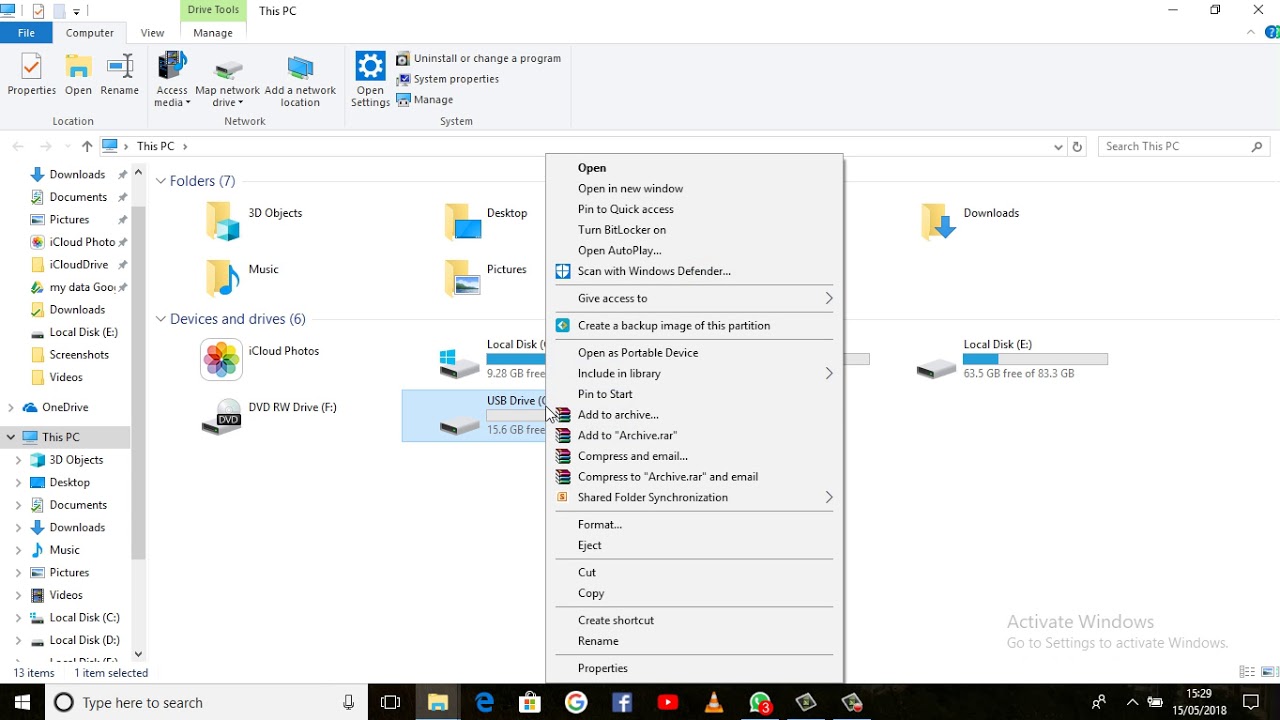The image size is (1280, 720).
Task: Select the Music folder icon
Action: coord(223,278)
